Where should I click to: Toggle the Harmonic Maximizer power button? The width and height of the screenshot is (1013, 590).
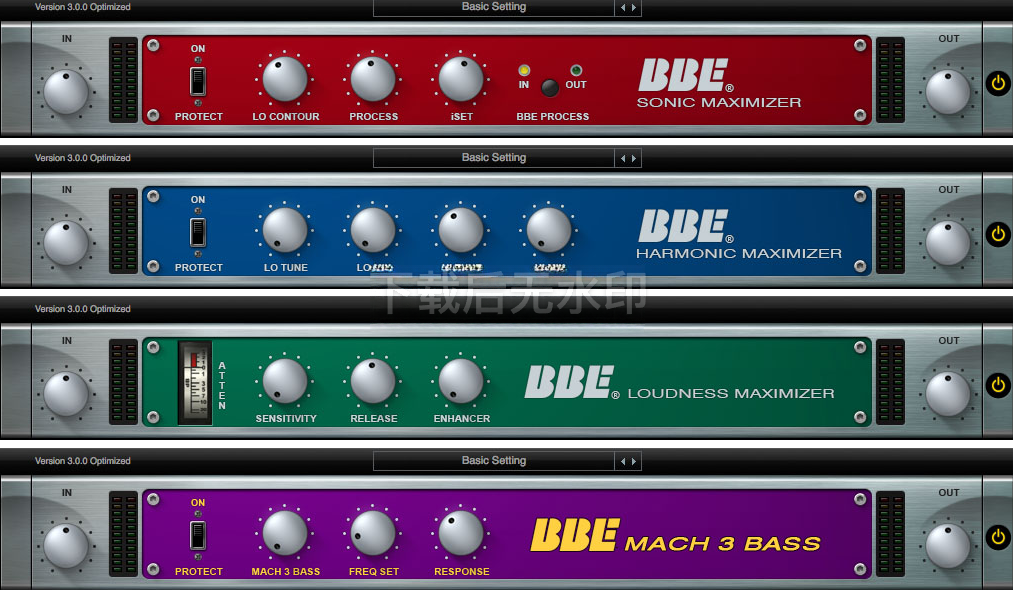998,234
